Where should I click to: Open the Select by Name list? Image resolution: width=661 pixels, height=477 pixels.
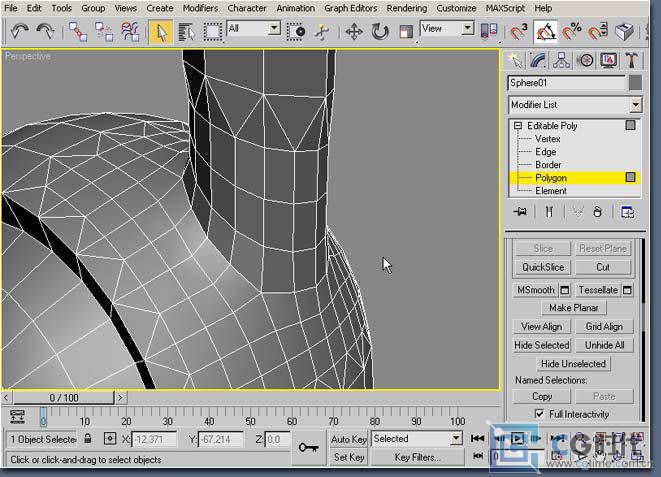click(186, 32)
